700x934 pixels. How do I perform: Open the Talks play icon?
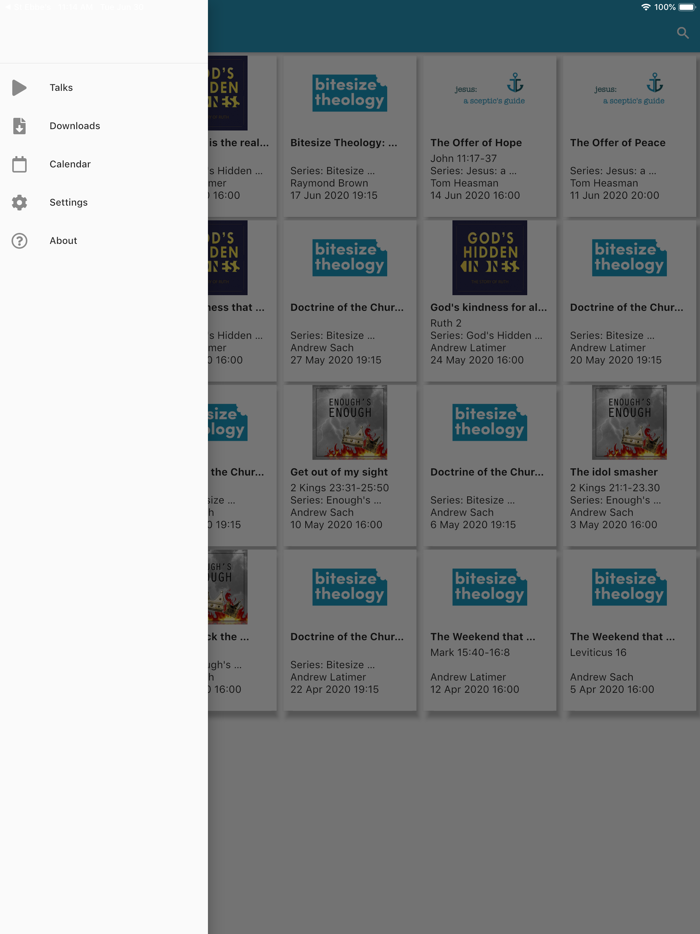19,88
